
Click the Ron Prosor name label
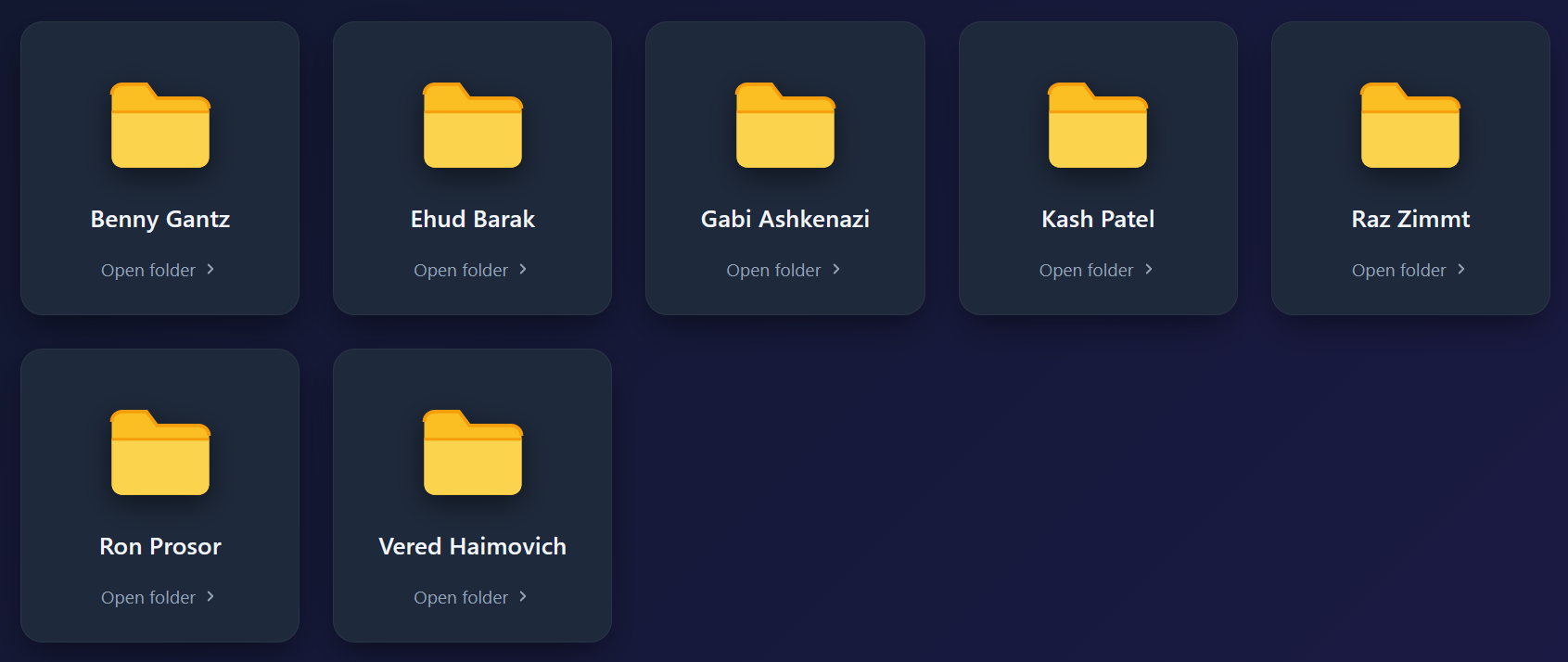click(160, 546)
